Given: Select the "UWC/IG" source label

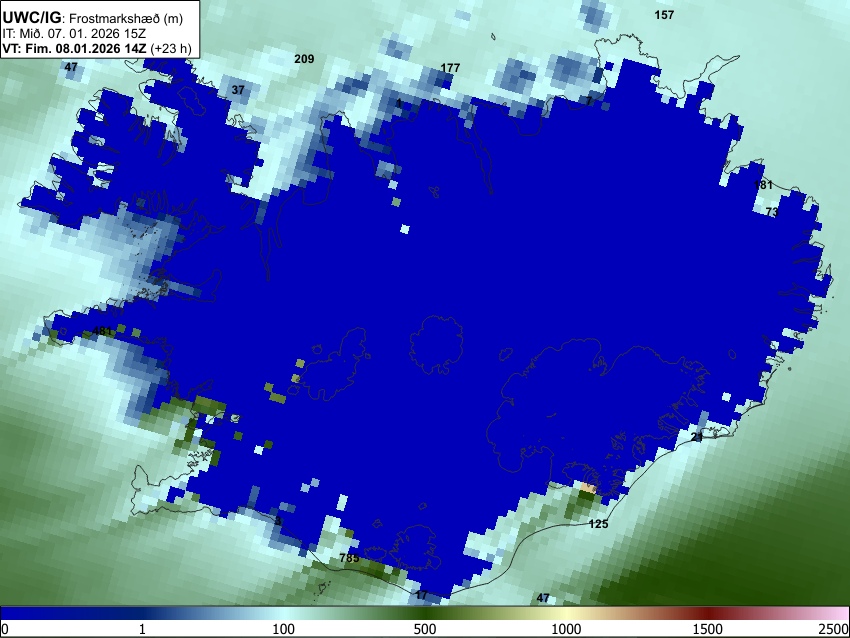Looking at the screenshot, I should coord(31,18).
